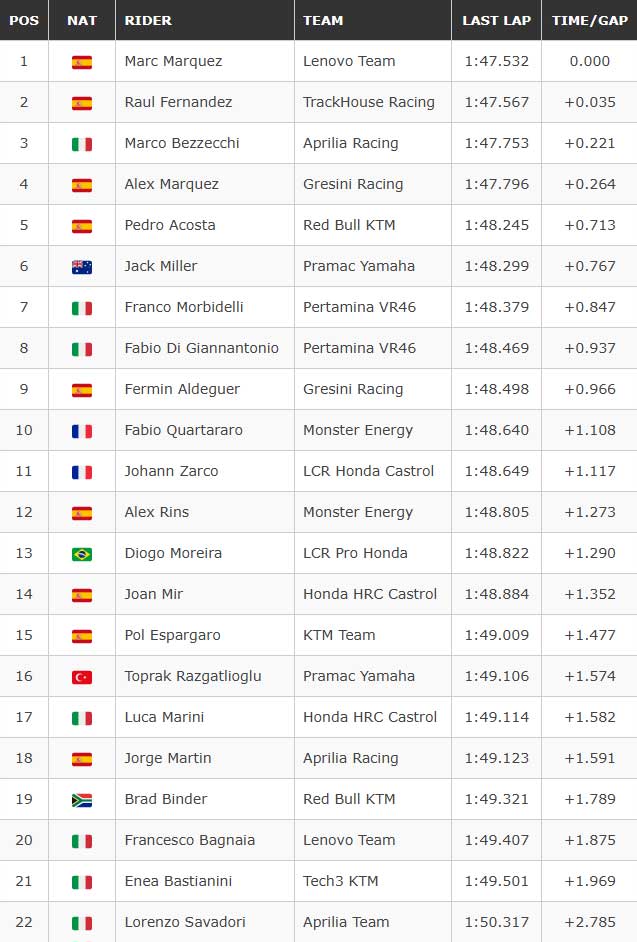Sort by the TIME/GAP column header
The image size is (637, 942).
point(590,20)
